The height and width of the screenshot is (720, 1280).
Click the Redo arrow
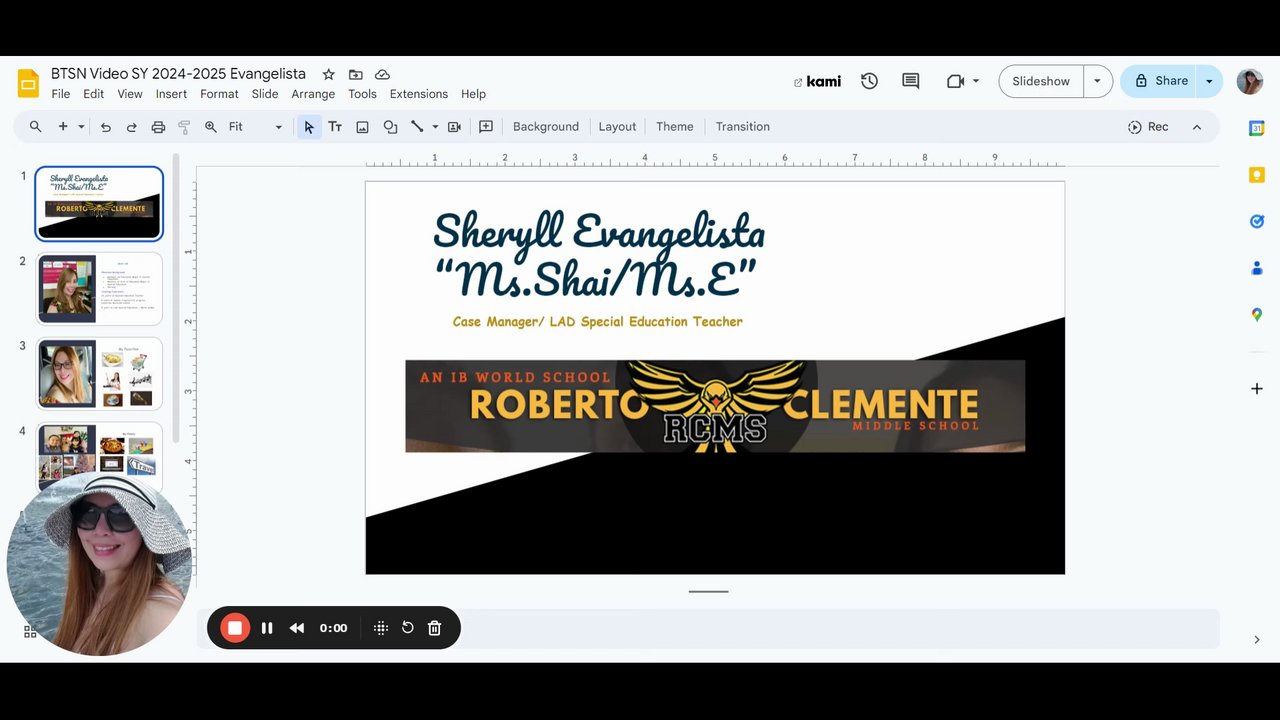coord(131,127)
